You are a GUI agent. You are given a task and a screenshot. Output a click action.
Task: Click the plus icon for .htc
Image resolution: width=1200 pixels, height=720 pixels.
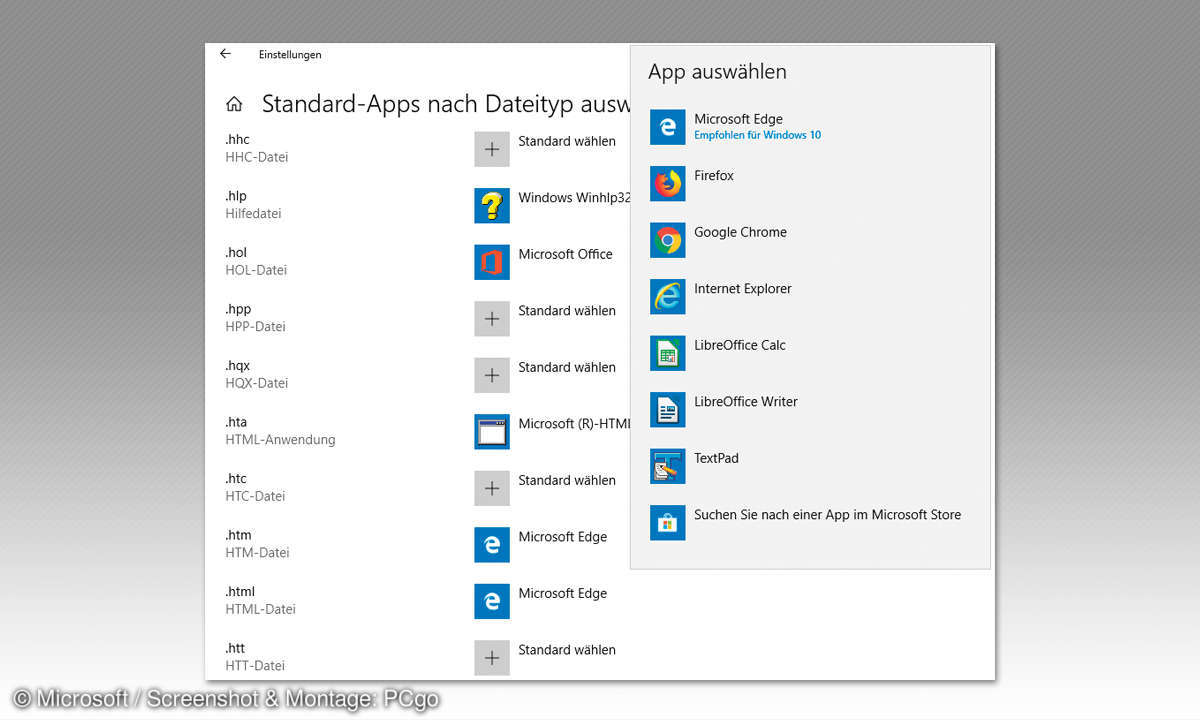point(492,488)
